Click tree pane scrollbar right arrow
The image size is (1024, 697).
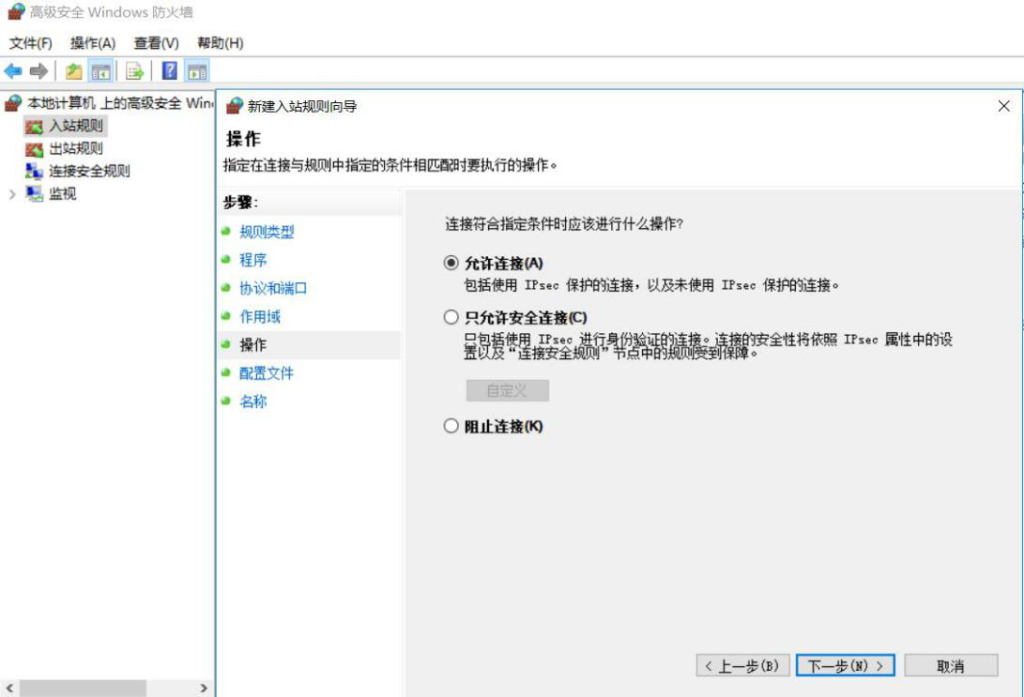pos(204,688)
